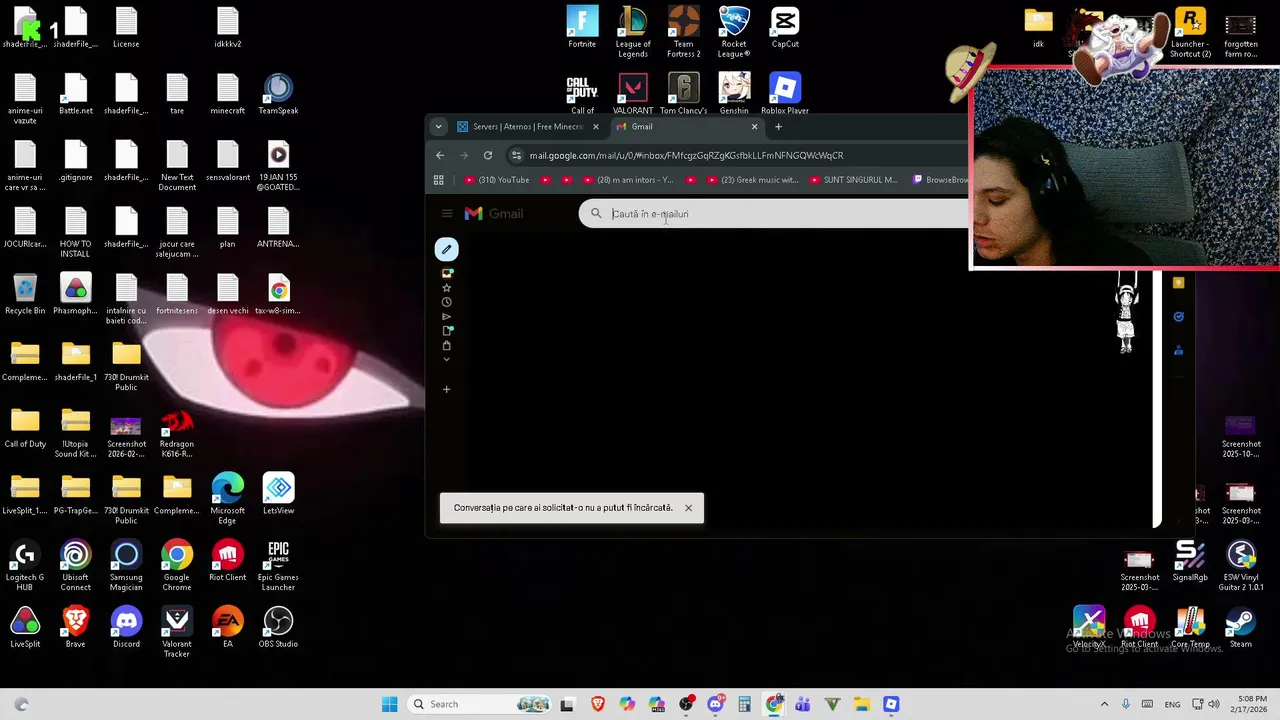Click the site information icon in address bar
Viewport: 1280px width, 720px height.
[516, 155]
